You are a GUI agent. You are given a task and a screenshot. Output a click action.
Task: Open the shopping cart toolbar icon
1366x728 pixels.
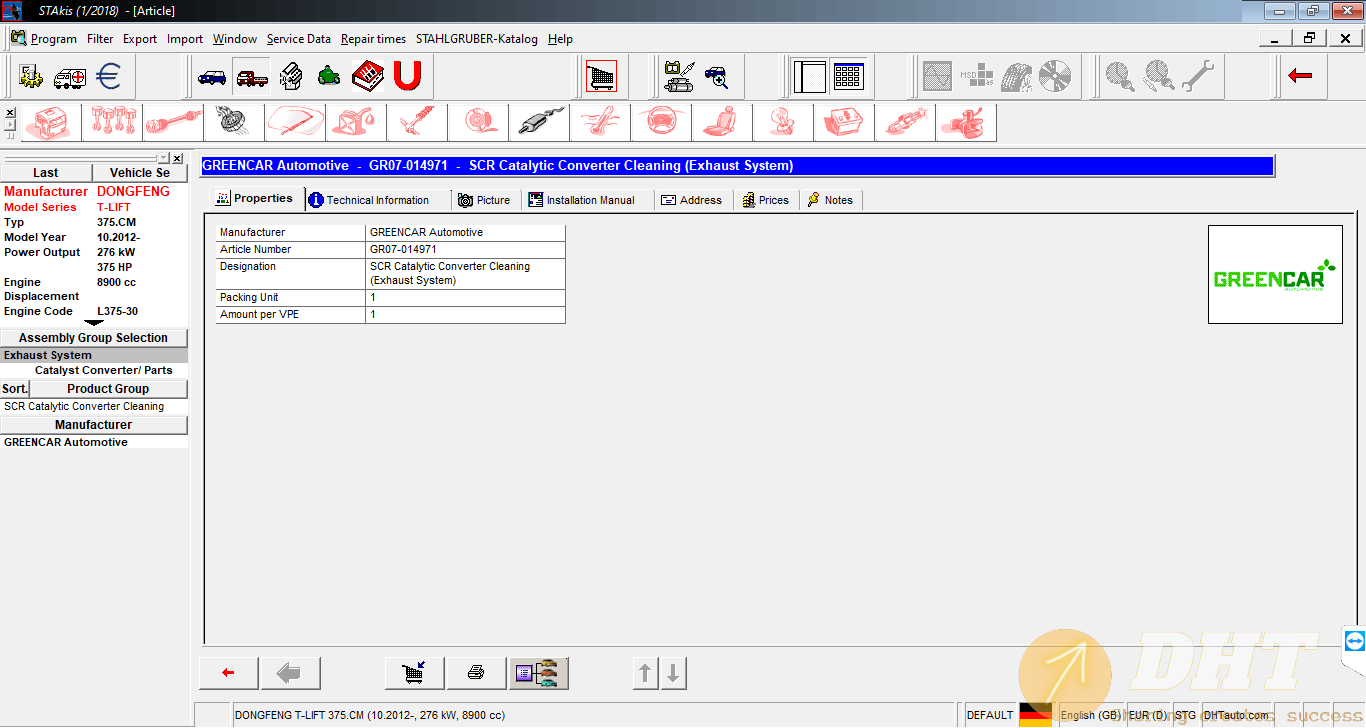(x=601, y=76)
